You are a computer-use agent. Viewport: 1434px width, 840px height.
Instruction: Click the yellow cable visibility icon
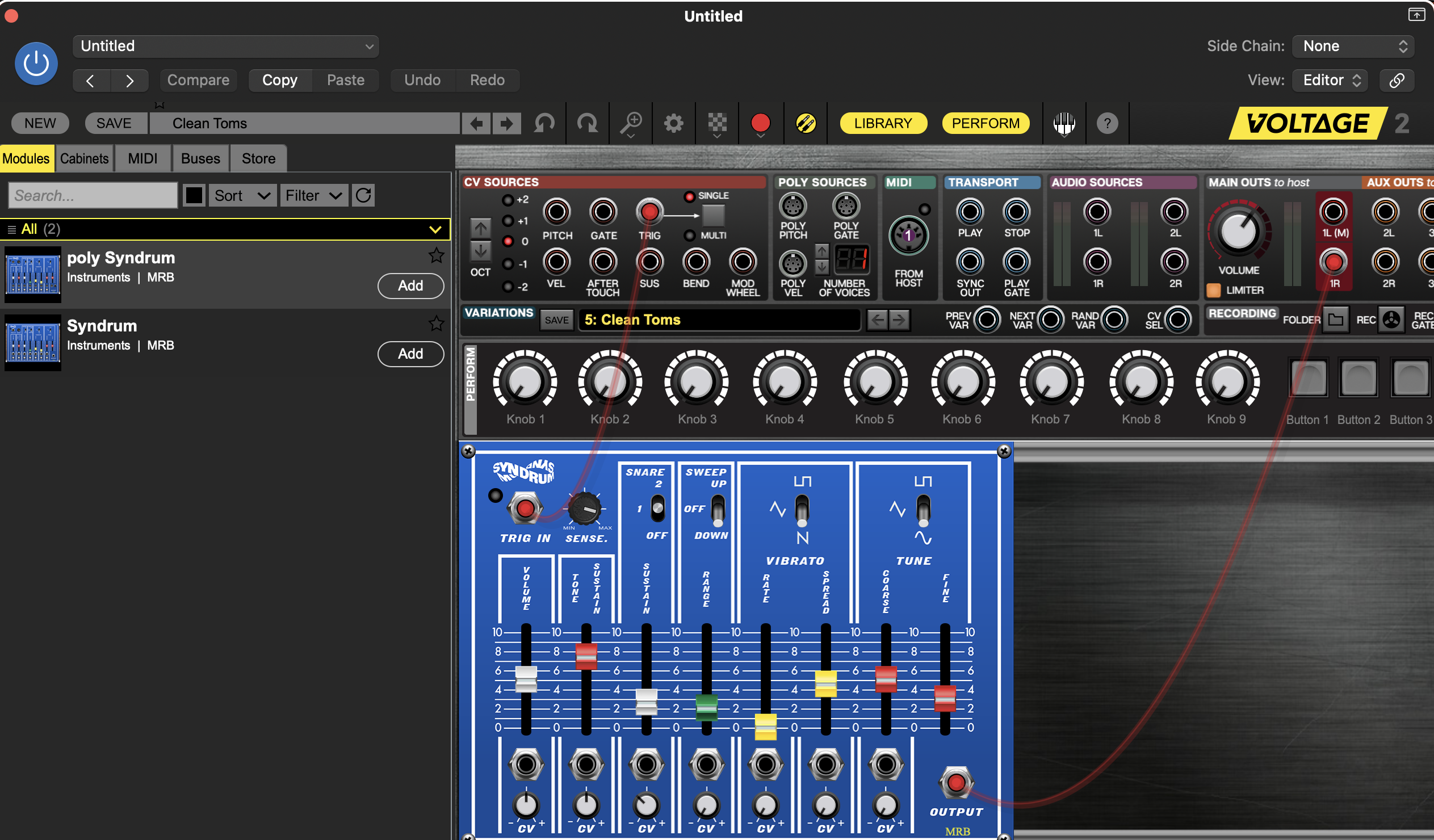click(x=805, y=123)
